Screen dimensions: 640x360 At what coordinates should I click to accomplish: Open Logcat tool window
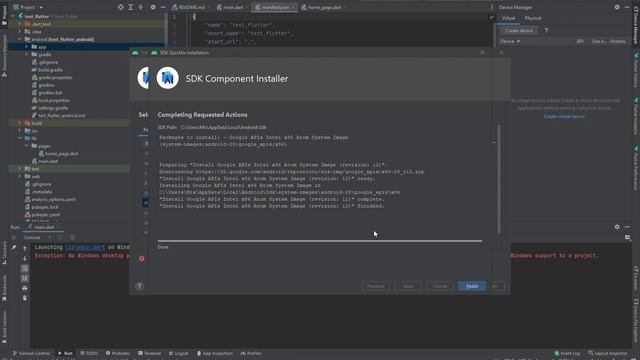pyautogui.click(x=178, y=353)
